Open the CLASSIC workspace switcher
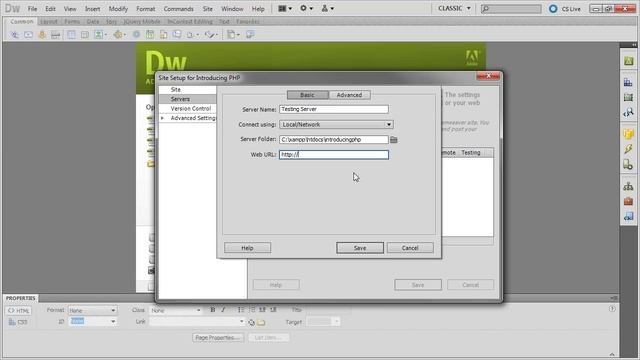 coord(454,8)
